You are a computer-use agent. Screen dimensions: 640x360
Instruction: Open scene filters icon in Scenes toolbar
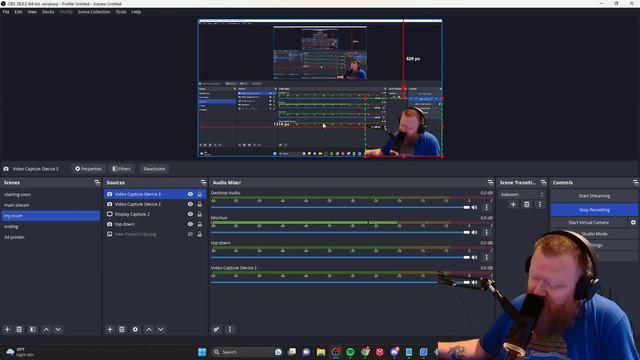(x=33, y=329)
